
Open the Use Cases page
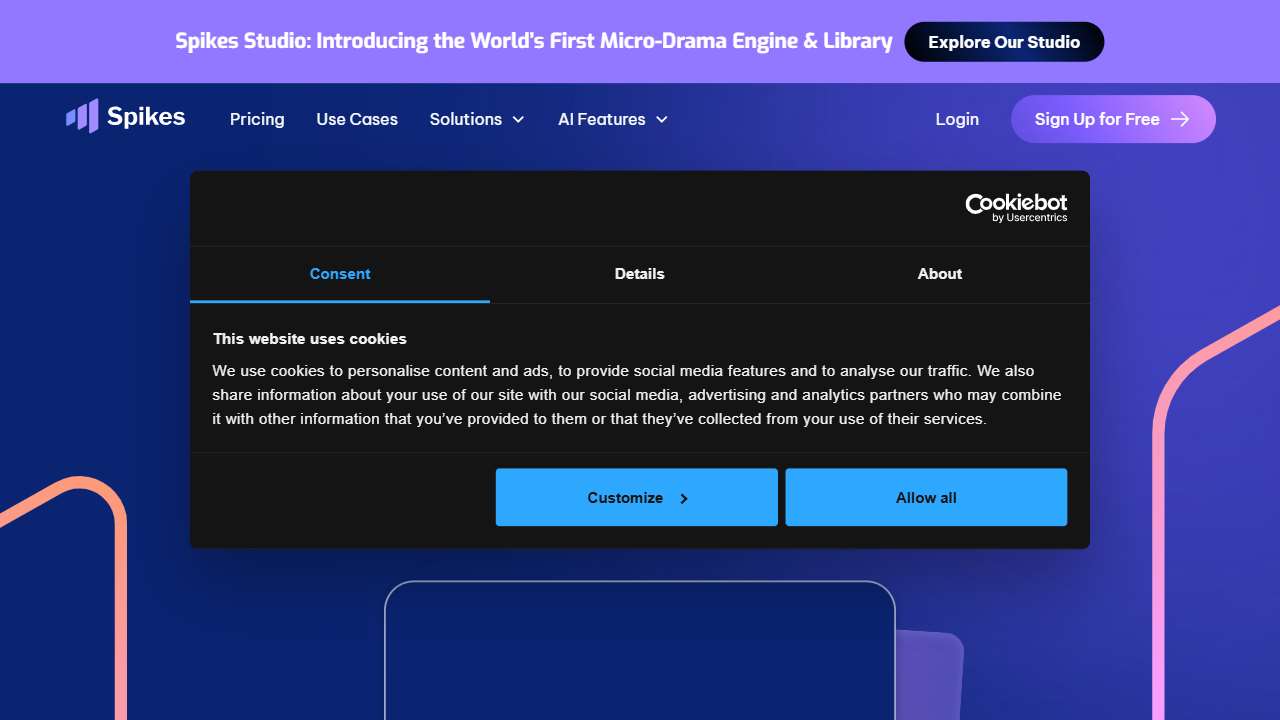tap(357, 119)
